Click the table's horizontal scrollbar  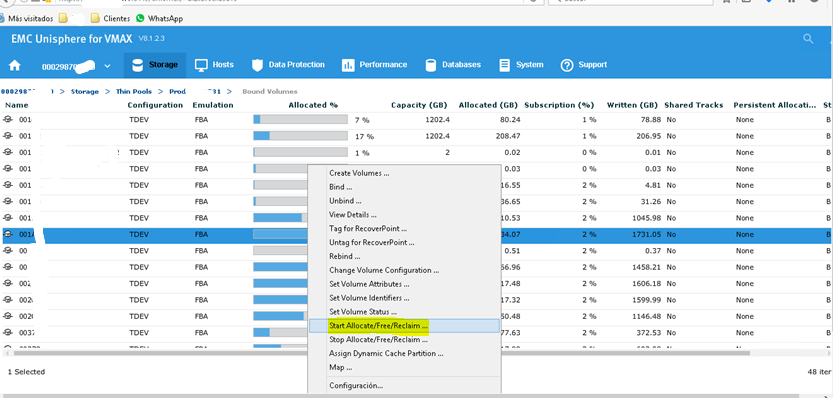[380, 353]
